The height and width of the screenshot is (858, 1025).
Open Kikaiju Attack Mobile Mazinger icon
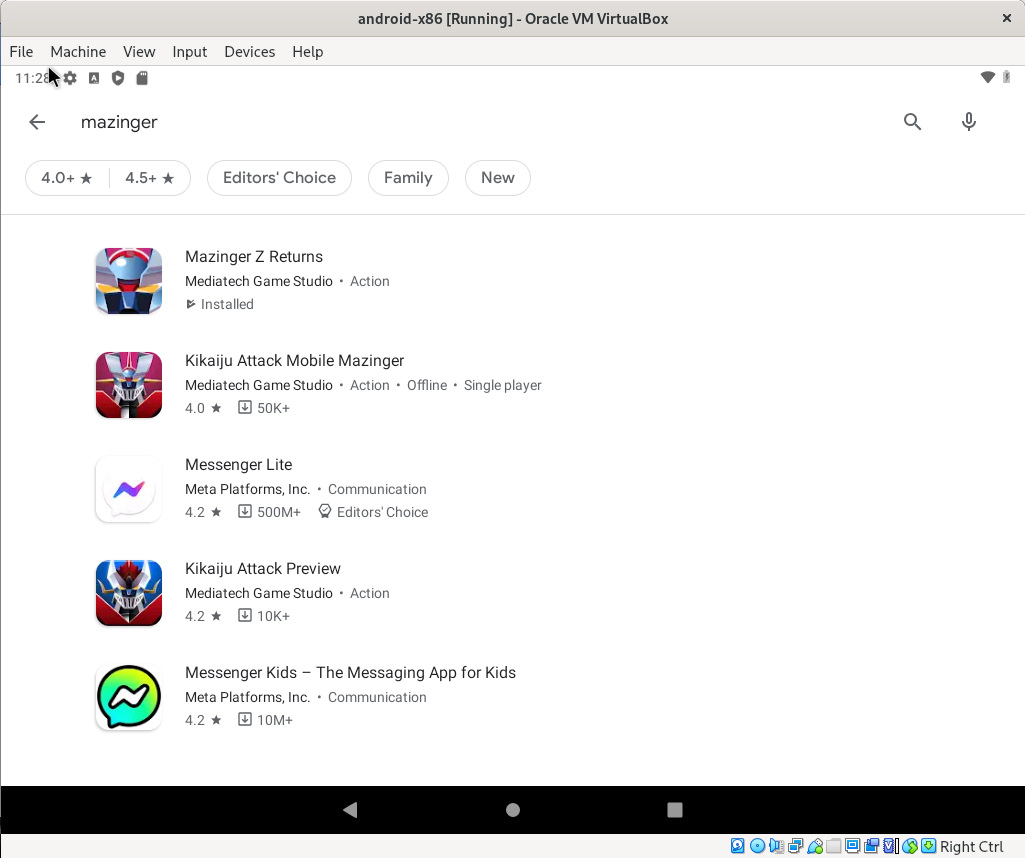click(x=129, y=385)
